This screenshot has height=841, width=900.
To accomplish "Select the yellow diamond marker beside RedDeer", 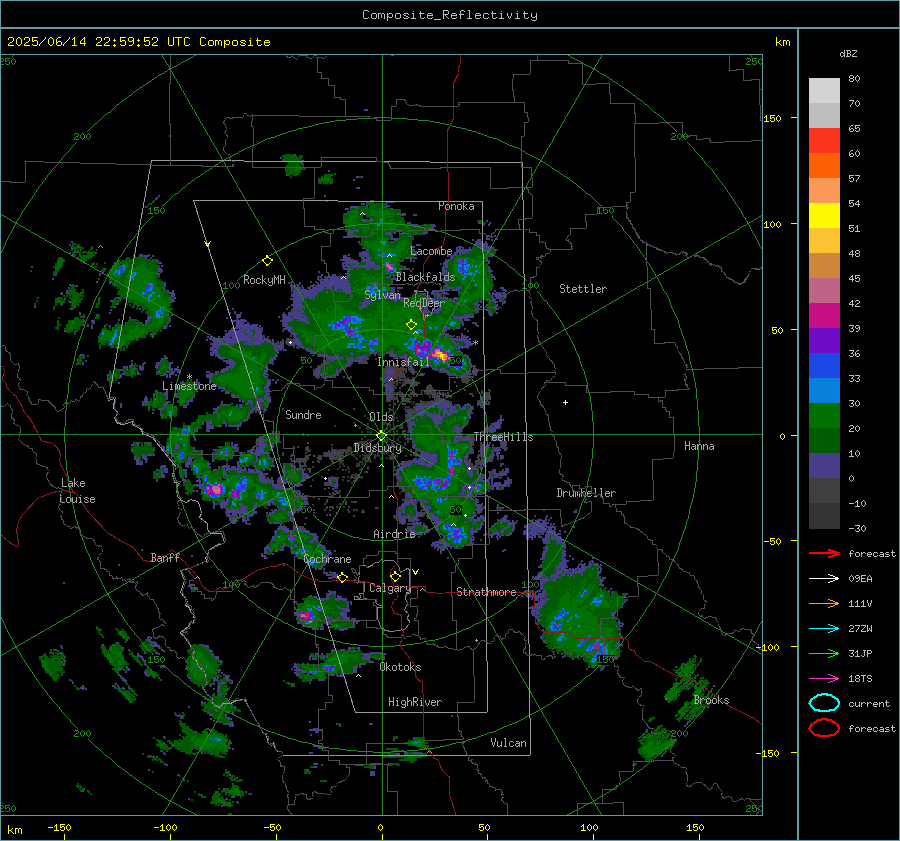I will 411,325.
